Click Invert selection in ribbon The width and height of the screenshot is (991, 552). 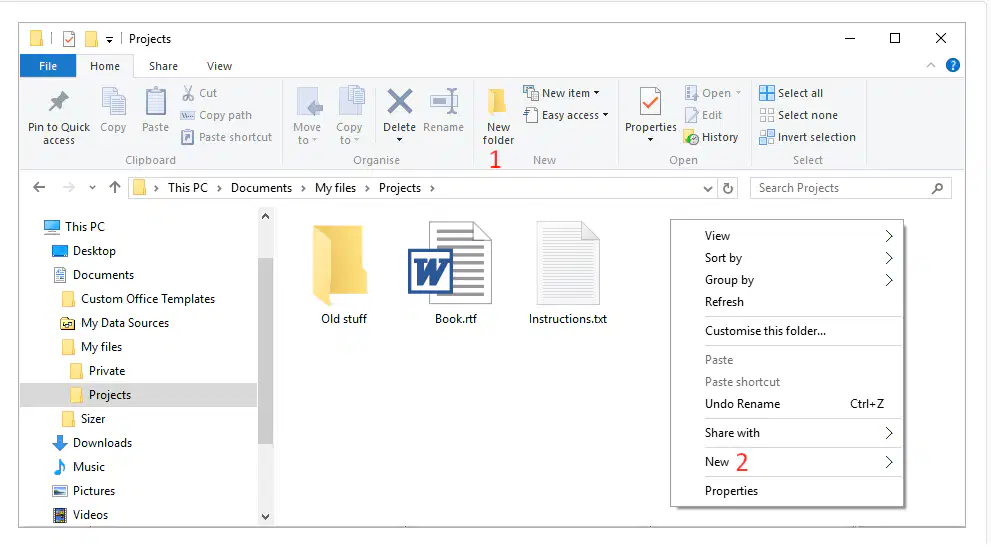(808, 137)
